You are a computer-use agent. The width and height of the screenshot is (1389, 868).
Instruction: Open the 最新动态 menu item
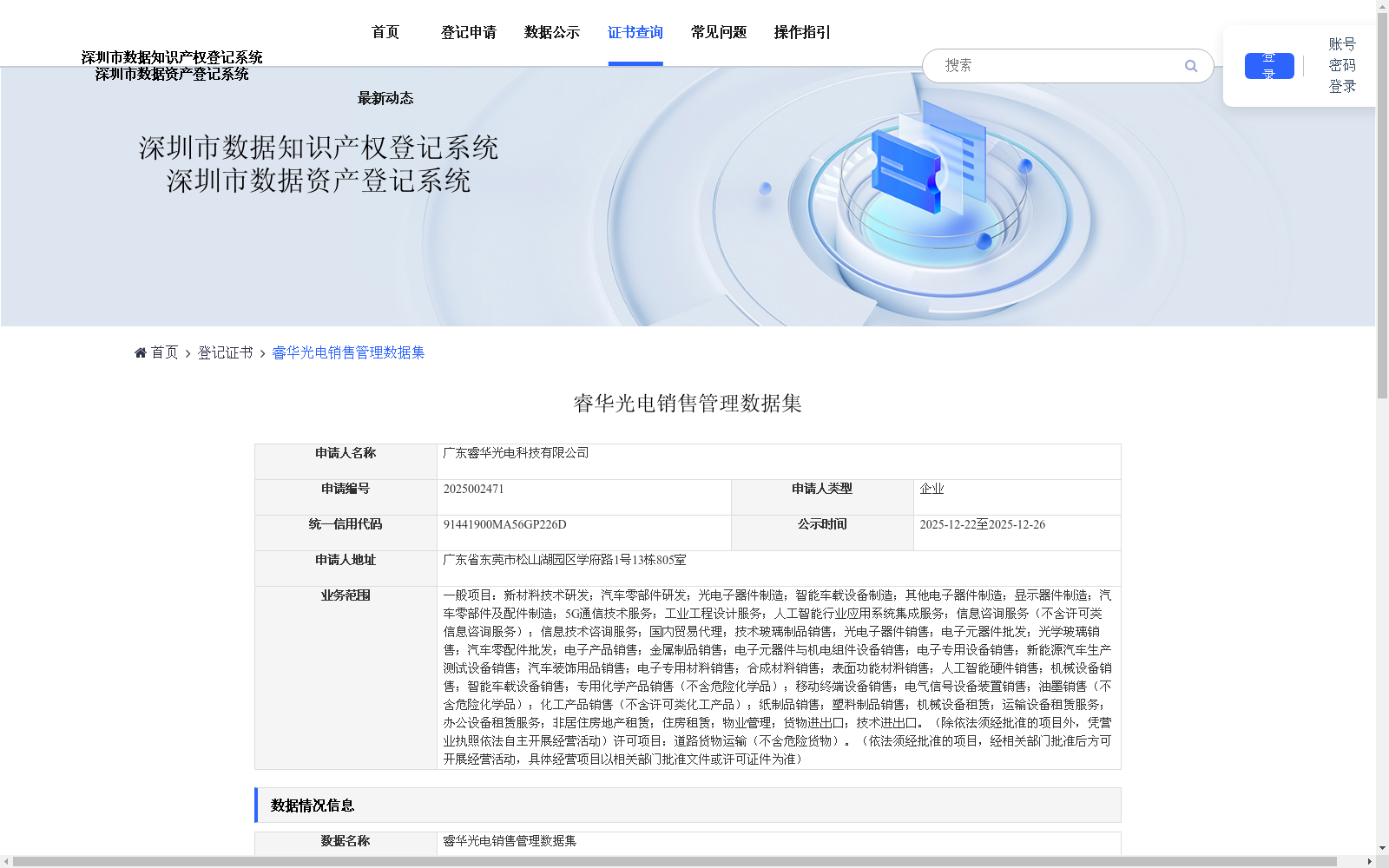point(385,98)
